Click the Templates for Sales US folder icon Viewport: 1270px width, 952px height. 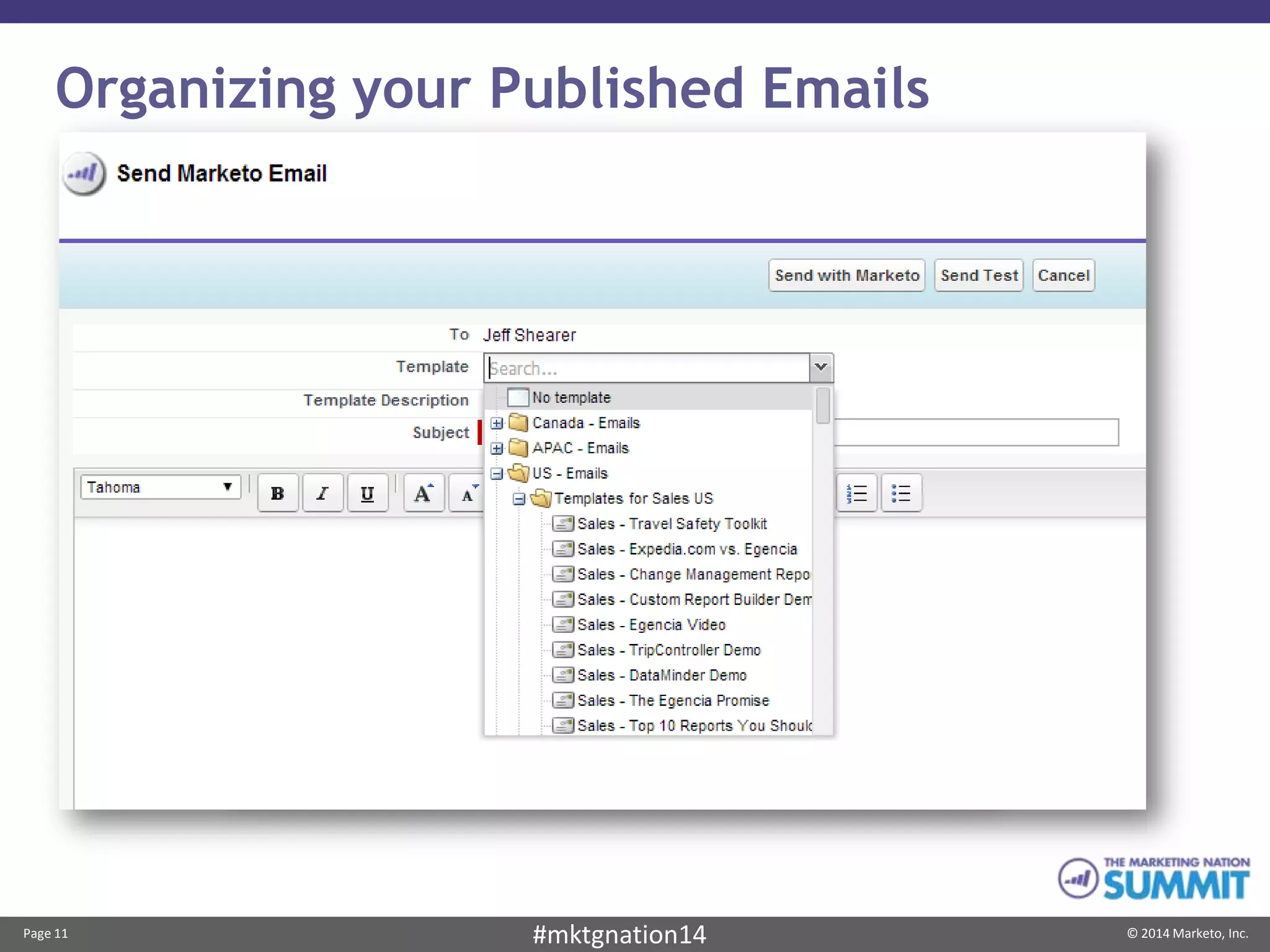pyautogui.click(x=541, y=498)
